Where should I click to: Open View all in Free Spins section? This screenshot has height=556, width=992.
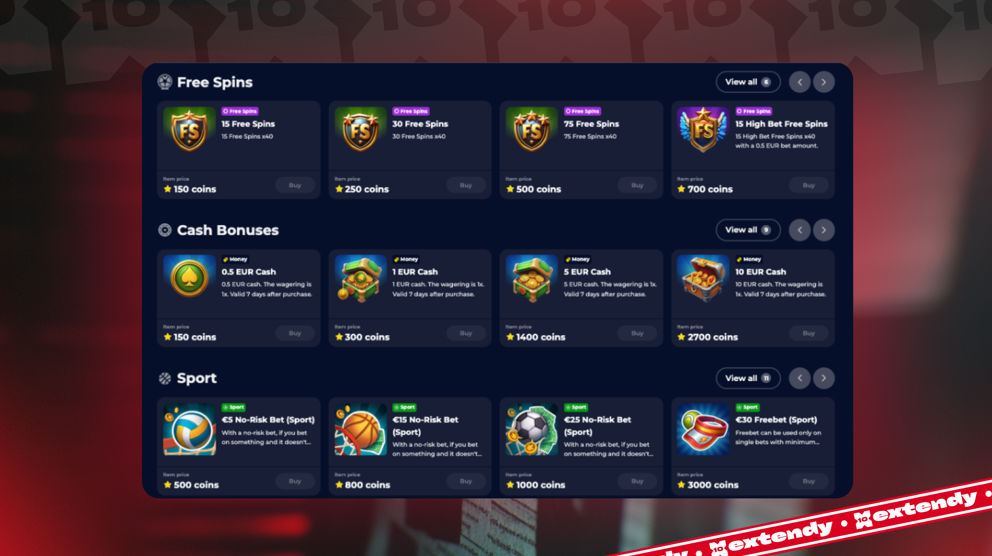click(748, 82)
